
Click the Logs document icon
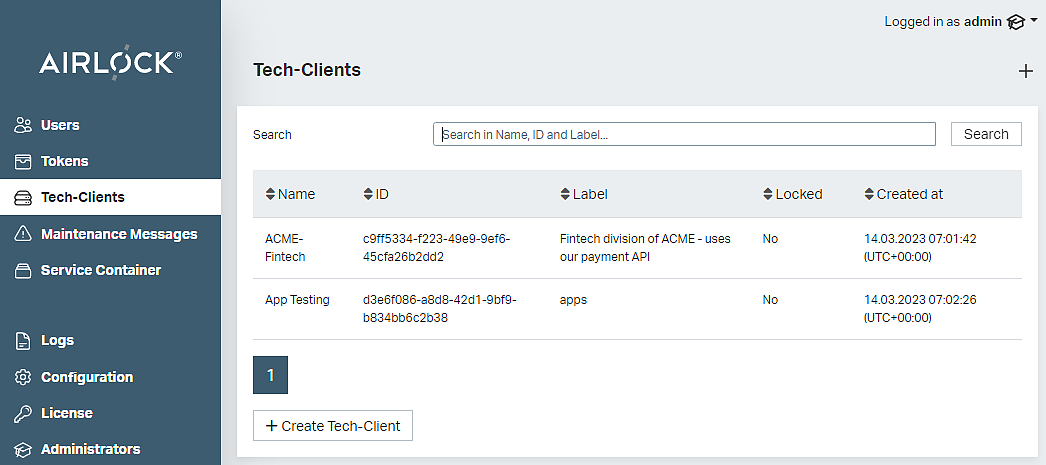[x=24, y=341]
